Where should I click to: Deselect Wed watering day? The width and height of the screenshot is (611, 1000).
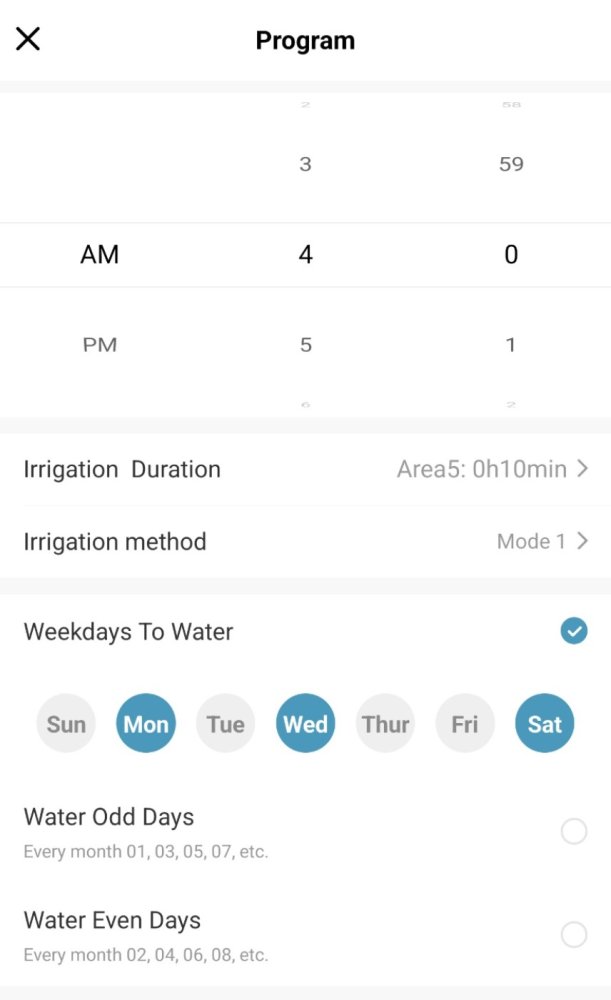pos(306,723)
